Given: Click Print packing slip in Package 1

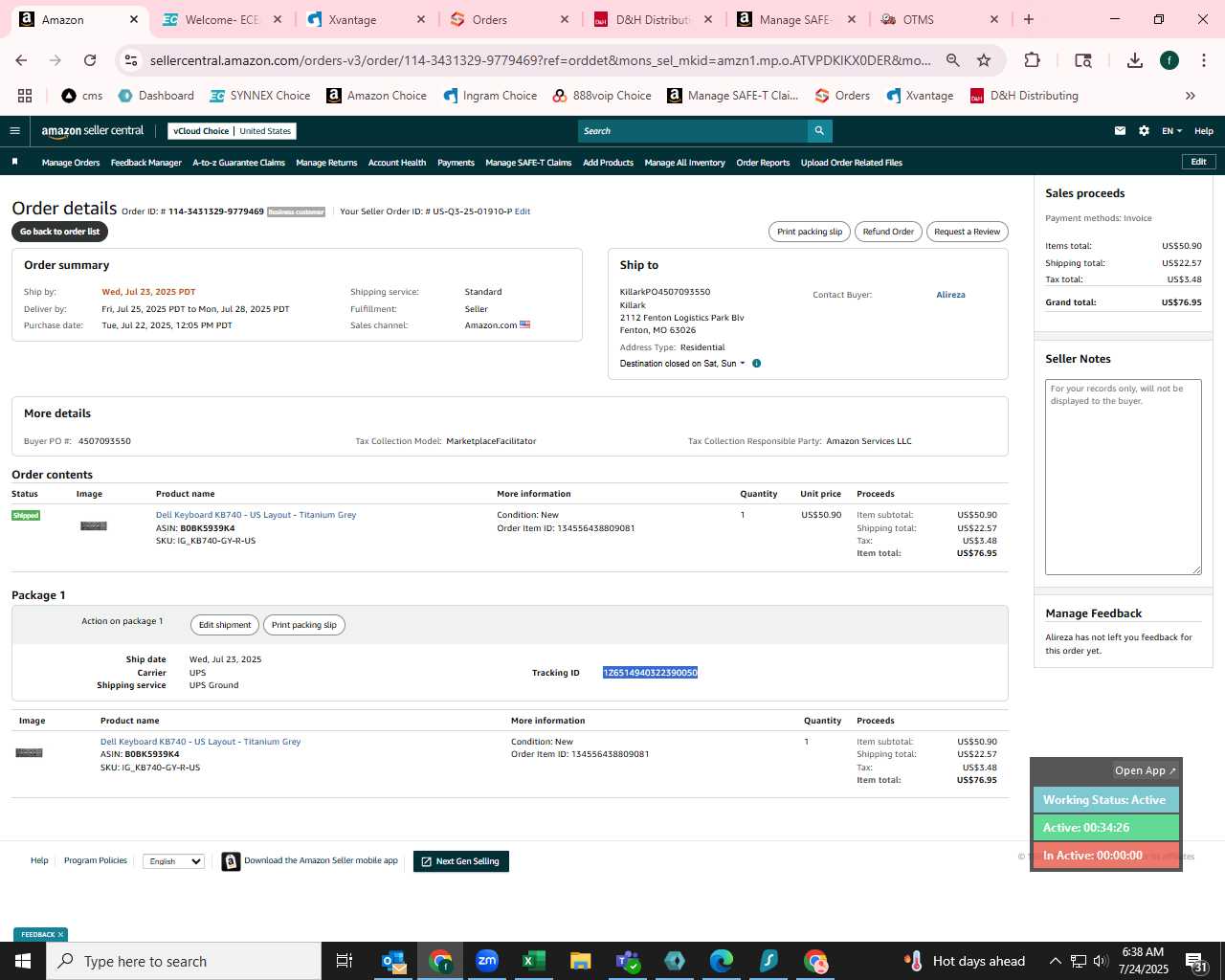Looking at the screenshot, I should [304, 625].
